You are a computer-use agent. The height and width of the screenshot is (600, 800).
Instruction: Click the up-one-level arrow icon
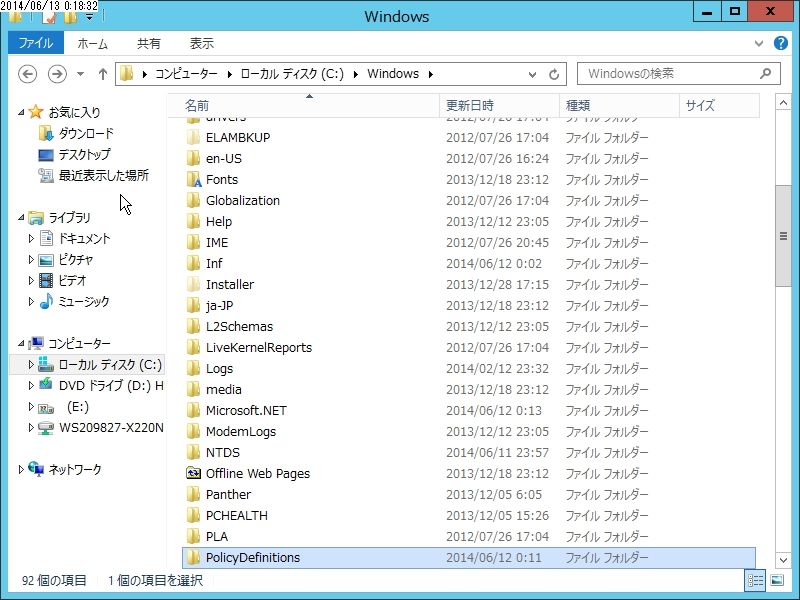click(x=103, y=74)
